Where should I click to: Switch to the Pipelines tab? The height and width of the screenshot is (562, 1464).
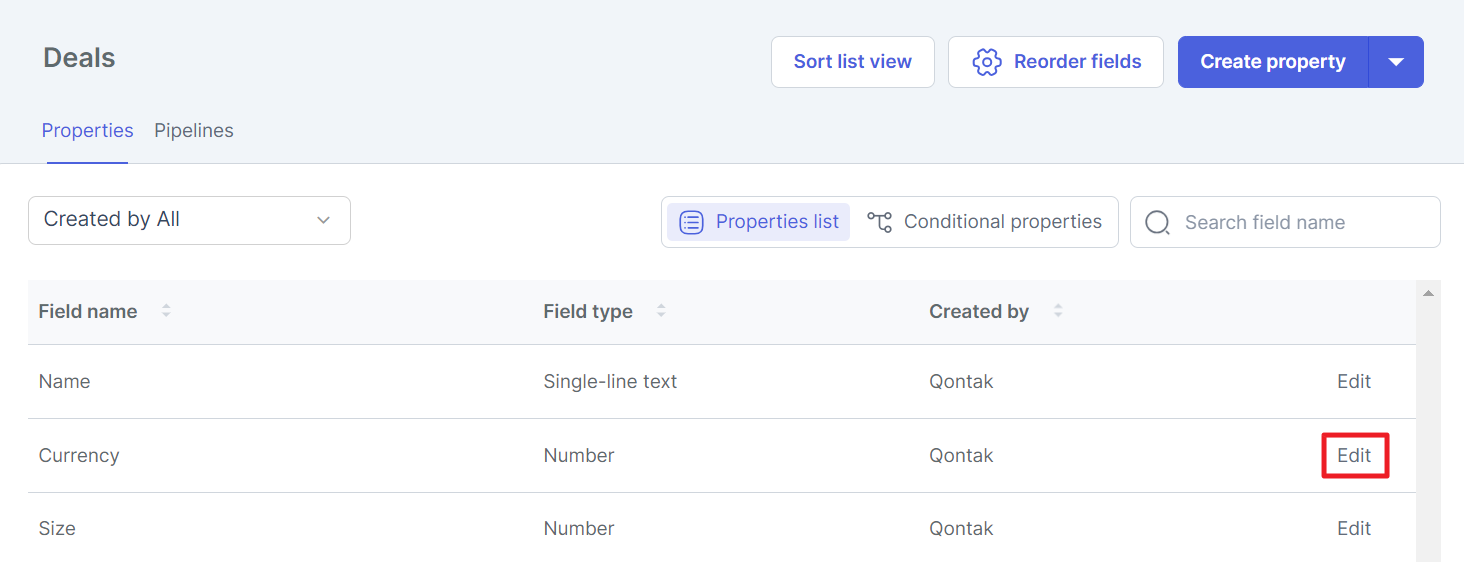[194, 131]
